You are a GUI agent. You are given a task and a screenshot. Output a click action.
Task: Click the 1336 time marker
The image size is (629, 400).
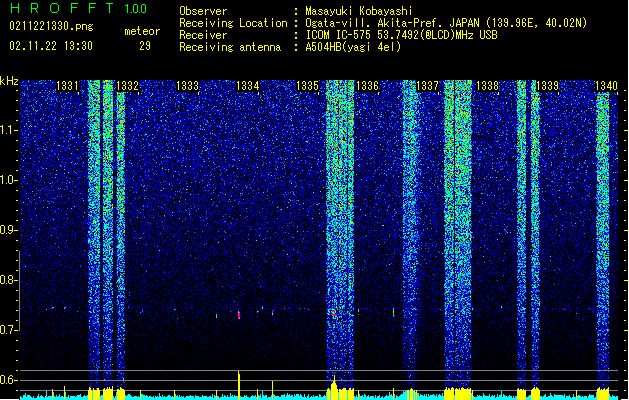367,85
